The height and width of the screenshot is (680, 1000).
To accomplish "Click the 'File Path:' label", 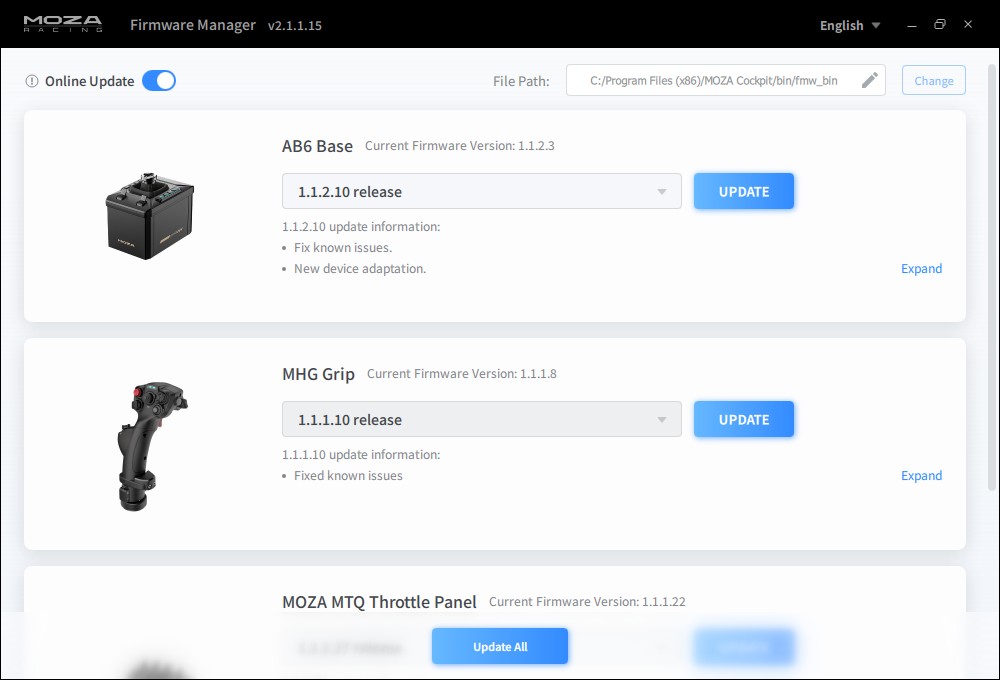I will (521, 81).
